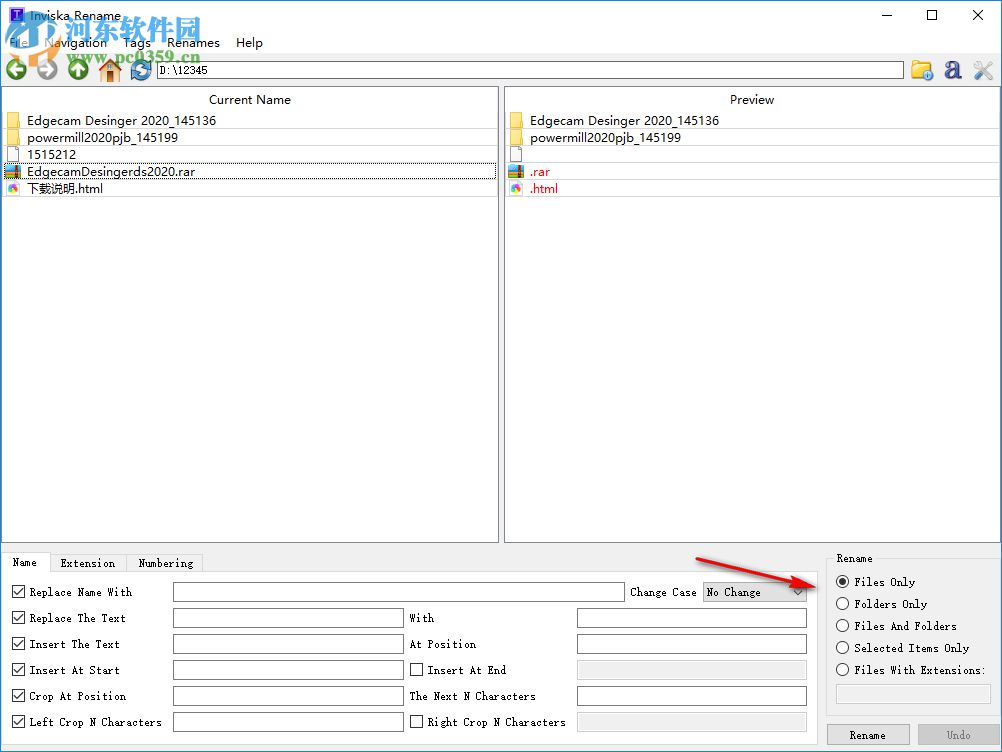
Task: Select Folders Only radio option
Action: point(843,604)
